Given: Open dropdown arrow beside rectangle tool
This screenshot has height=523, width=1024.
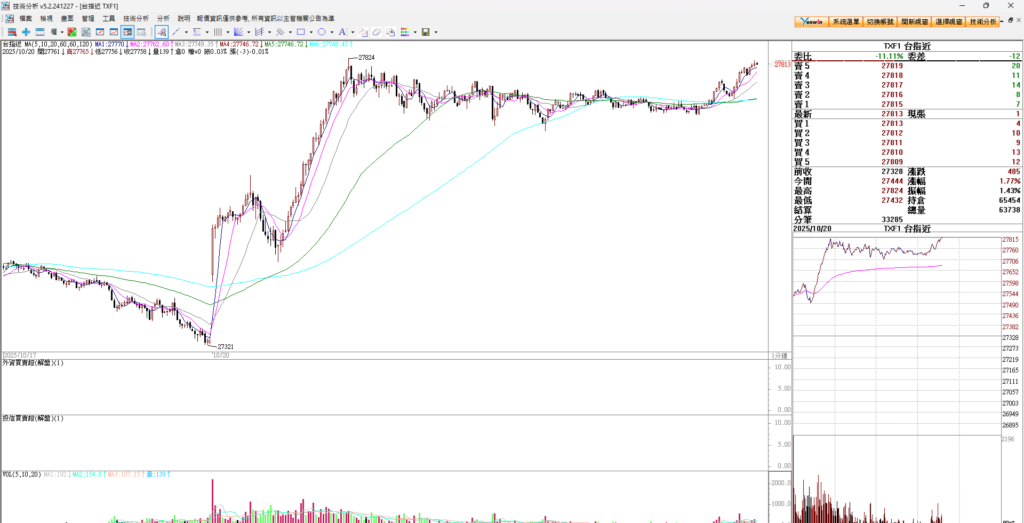Looking at the screenshot, I should [x=311, y=32].
